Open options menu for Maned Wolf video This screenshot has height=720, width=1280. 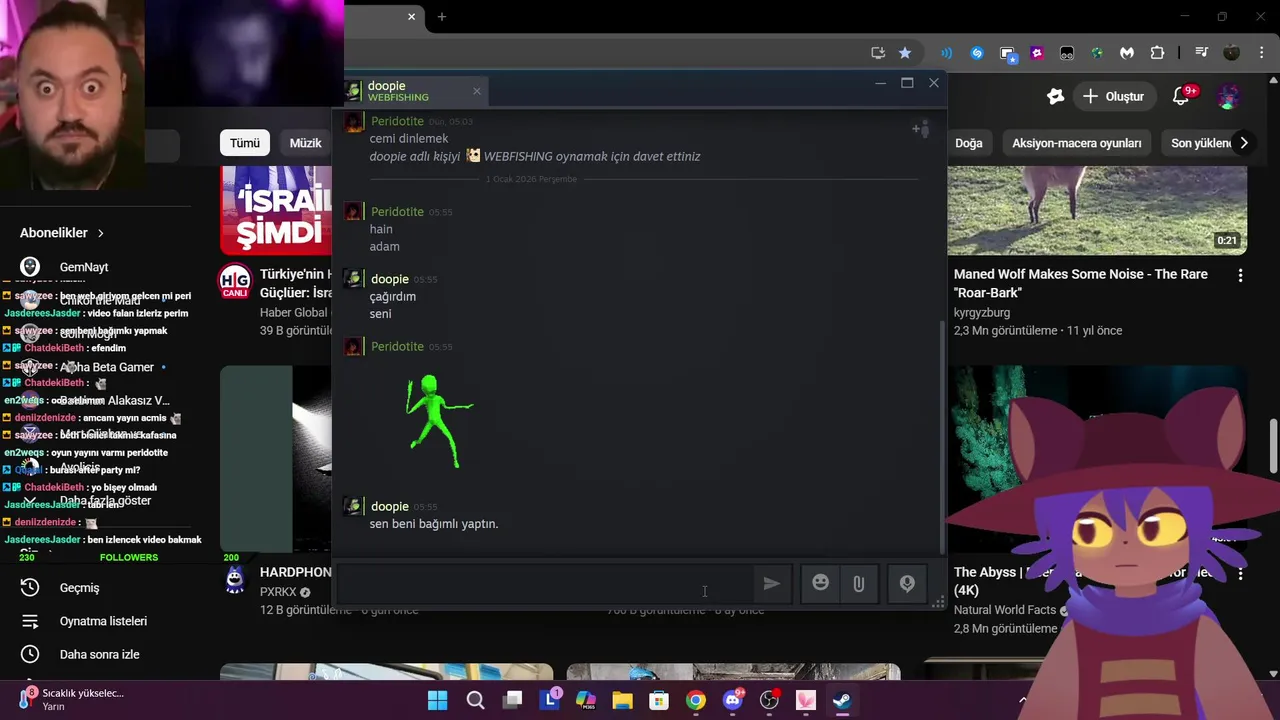(x=1240, y=275)
